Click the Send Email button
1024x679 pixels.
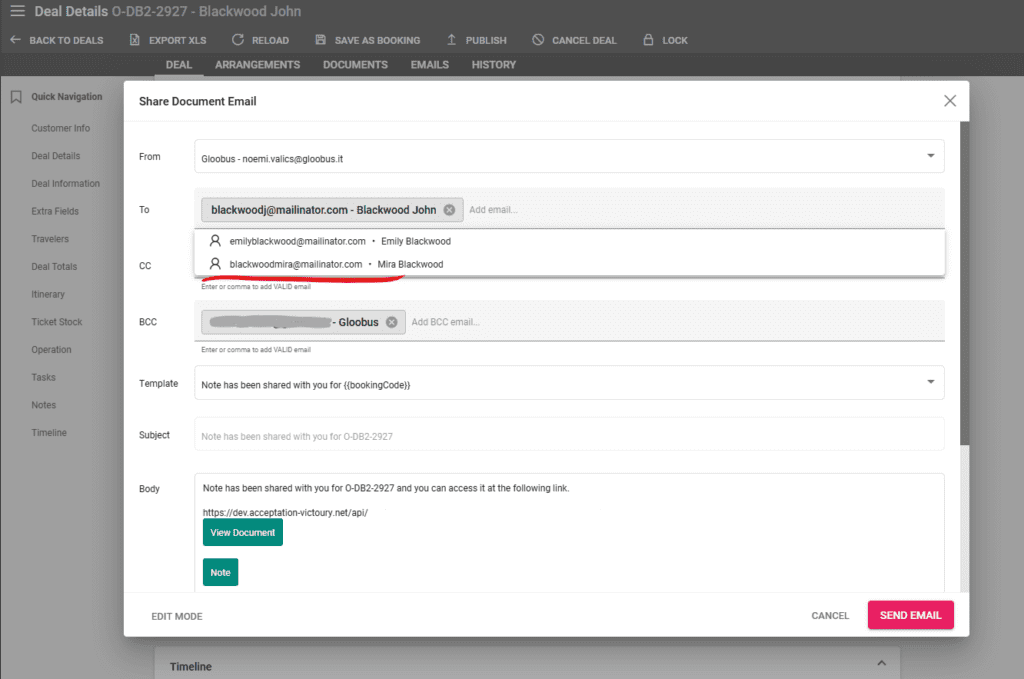910,615
